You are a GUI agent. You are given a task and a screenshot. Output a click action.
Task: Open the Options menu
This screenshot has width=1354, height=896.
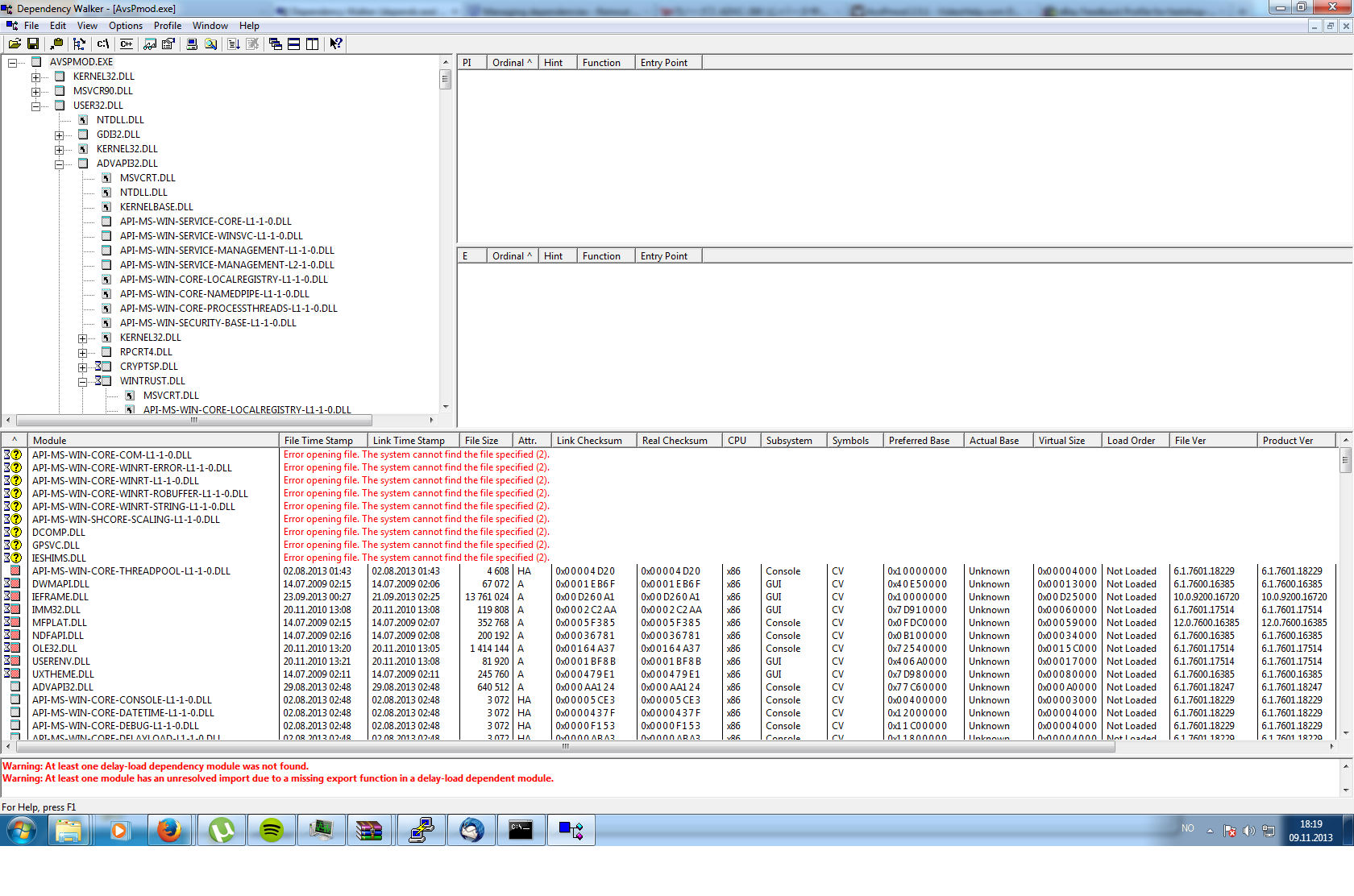(x=126, y=26)
